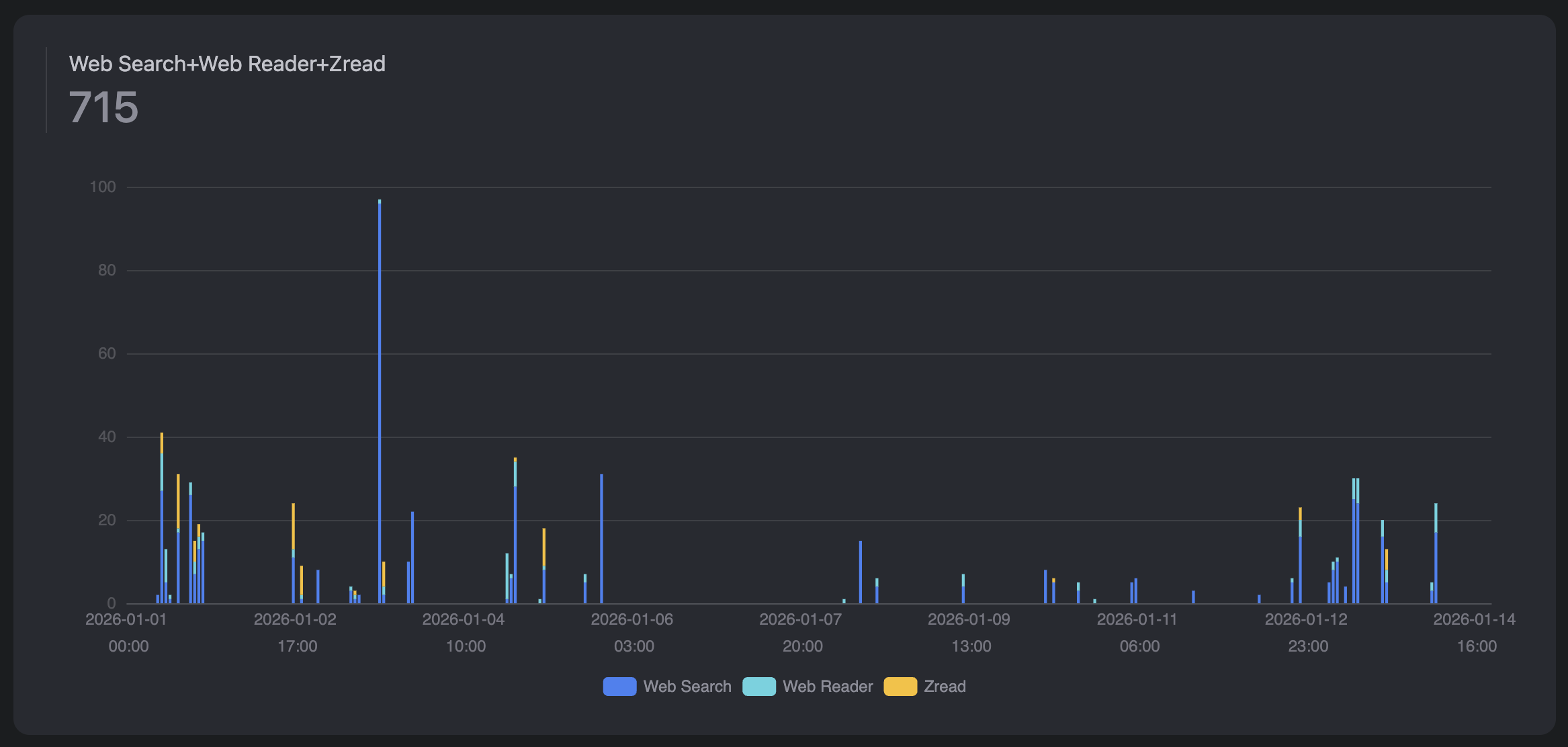1568x747 pixels.
Task: Toggle the Web Reader legend swatch
Action: [759, 687]
